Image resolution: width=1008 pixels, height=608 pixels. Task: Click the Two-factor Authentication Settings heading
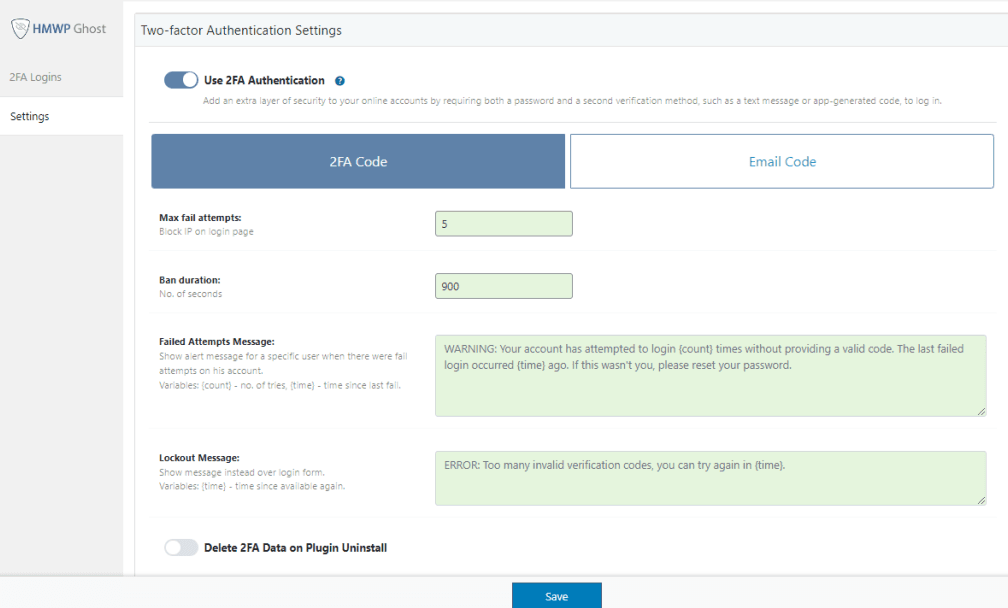[241, 30]
